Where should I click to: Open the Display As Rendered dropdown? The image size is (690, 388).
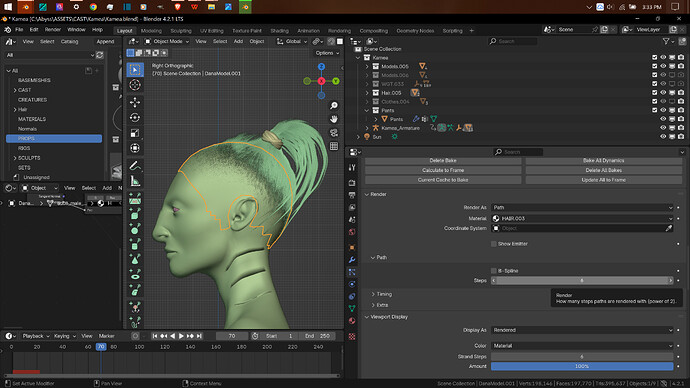click(x=582, y=330)
